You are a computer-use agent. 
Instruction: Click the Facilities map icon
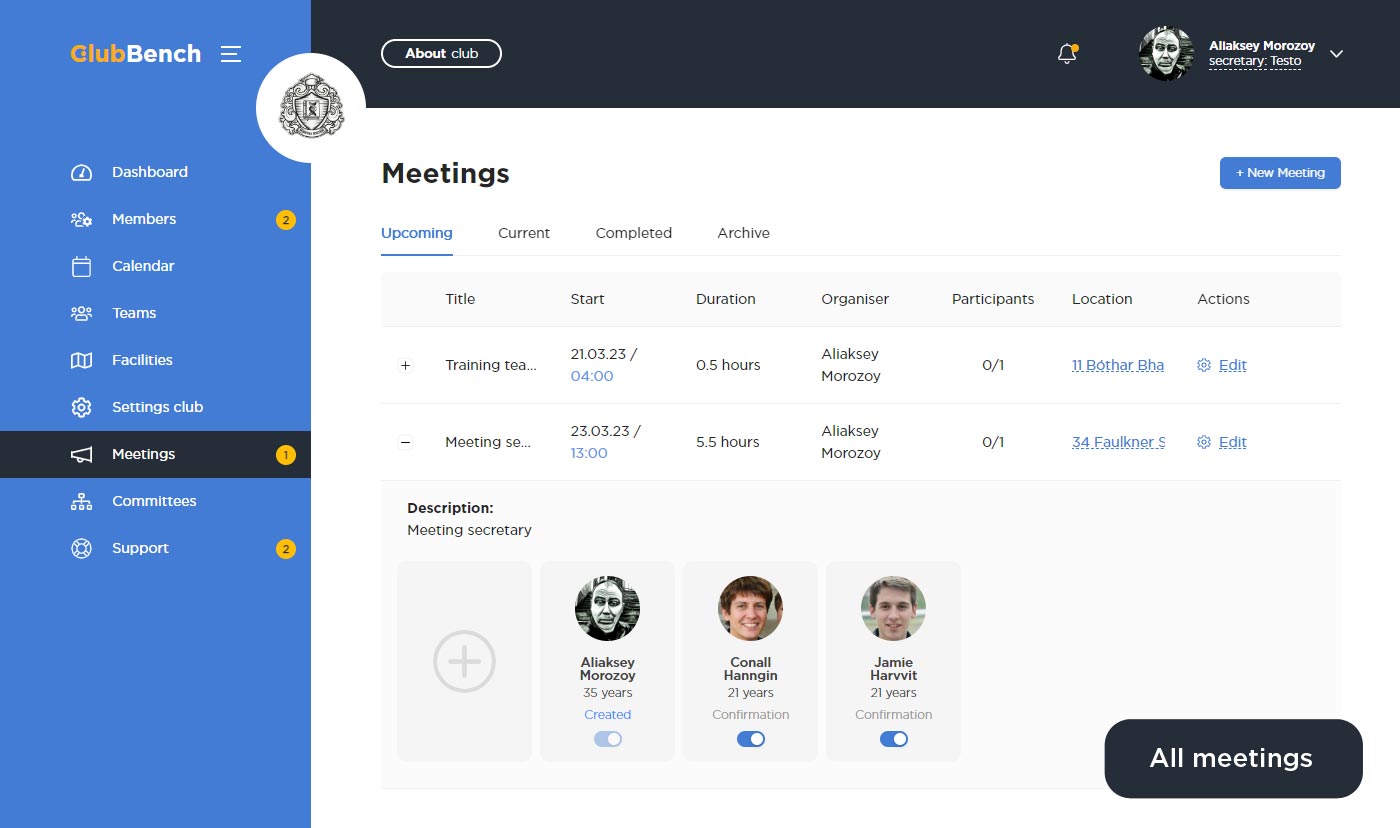coord(82,360)
